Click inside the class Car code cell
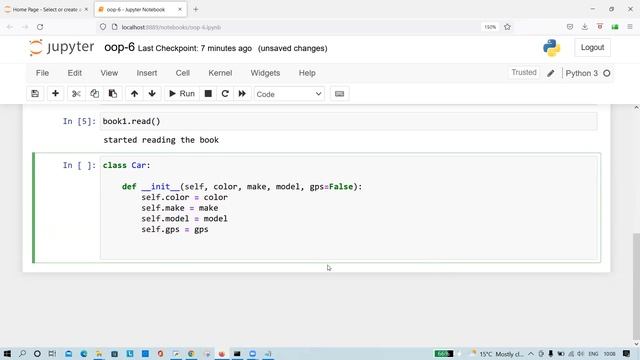 tap(349, 208)
